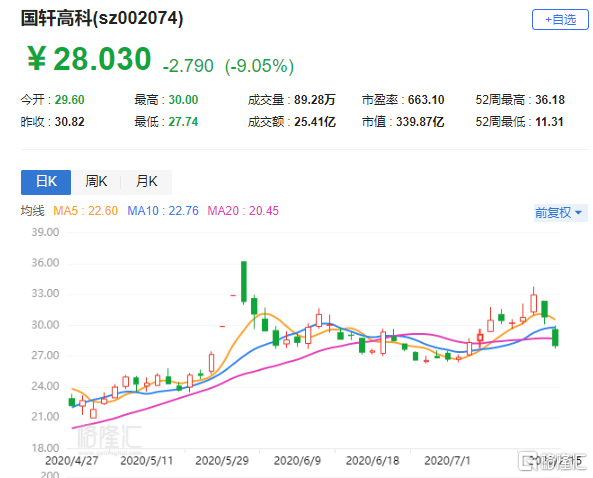Click the MA5 : 22.60 legend
593x478 pixels.
tap(85, 211)
